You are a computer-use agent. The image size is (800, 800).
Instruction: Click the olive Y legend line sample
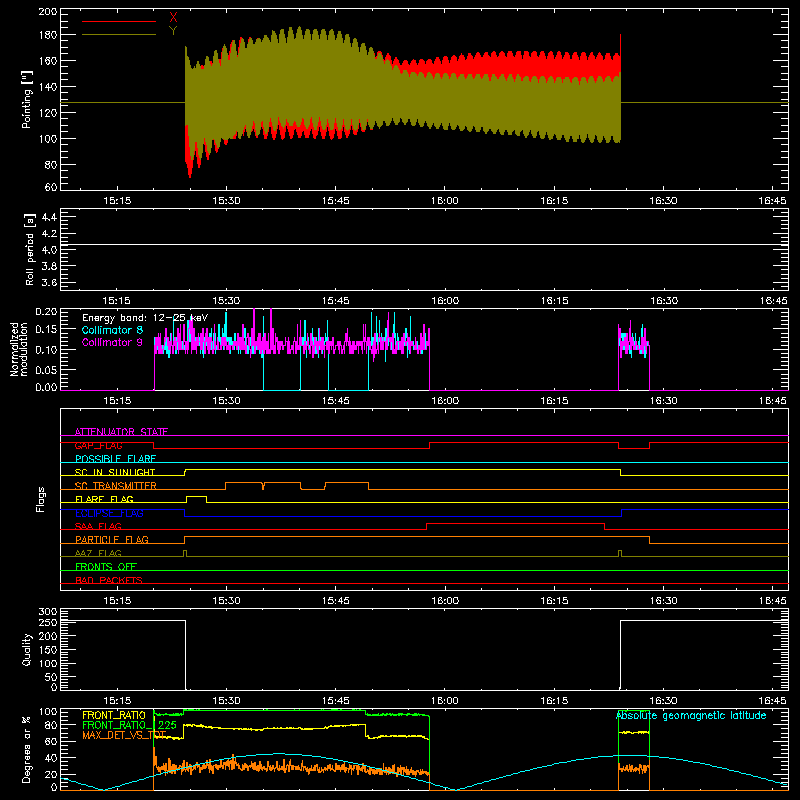coord(119,34)
